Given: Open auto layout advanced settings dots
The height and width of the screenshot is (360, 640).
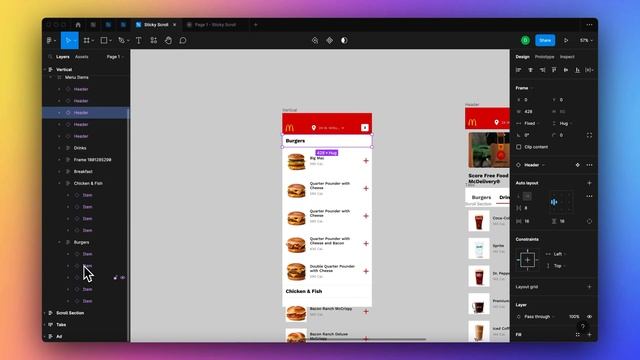Looking at the screenshot, I should click(589, 196).
